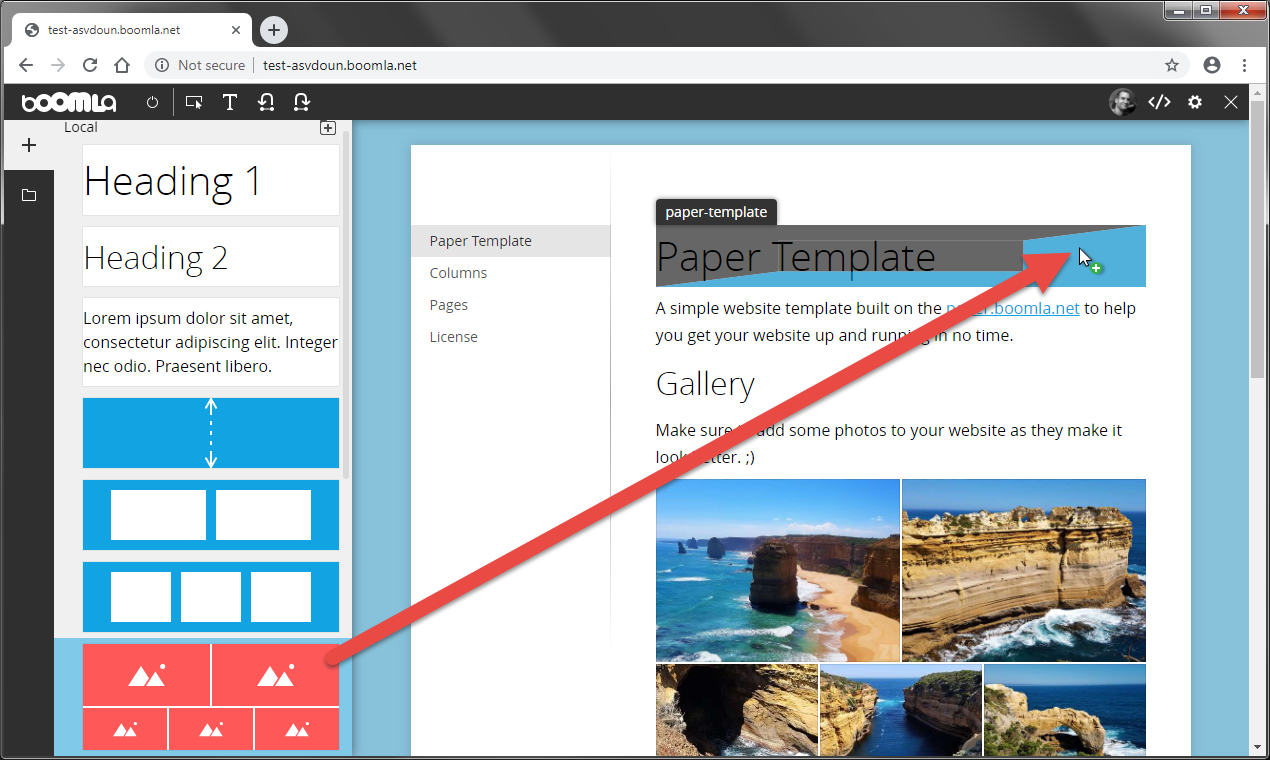
Task: Open the narrow ocean gorge photo
Action: pos(901,710)
